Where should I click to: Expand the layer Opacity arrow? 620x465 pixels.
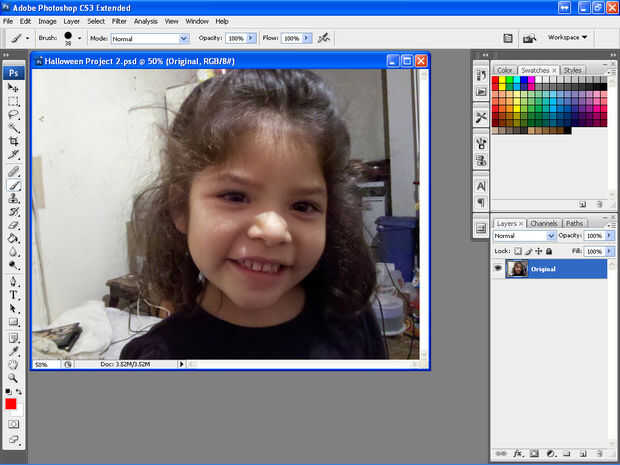coord(609,236)
